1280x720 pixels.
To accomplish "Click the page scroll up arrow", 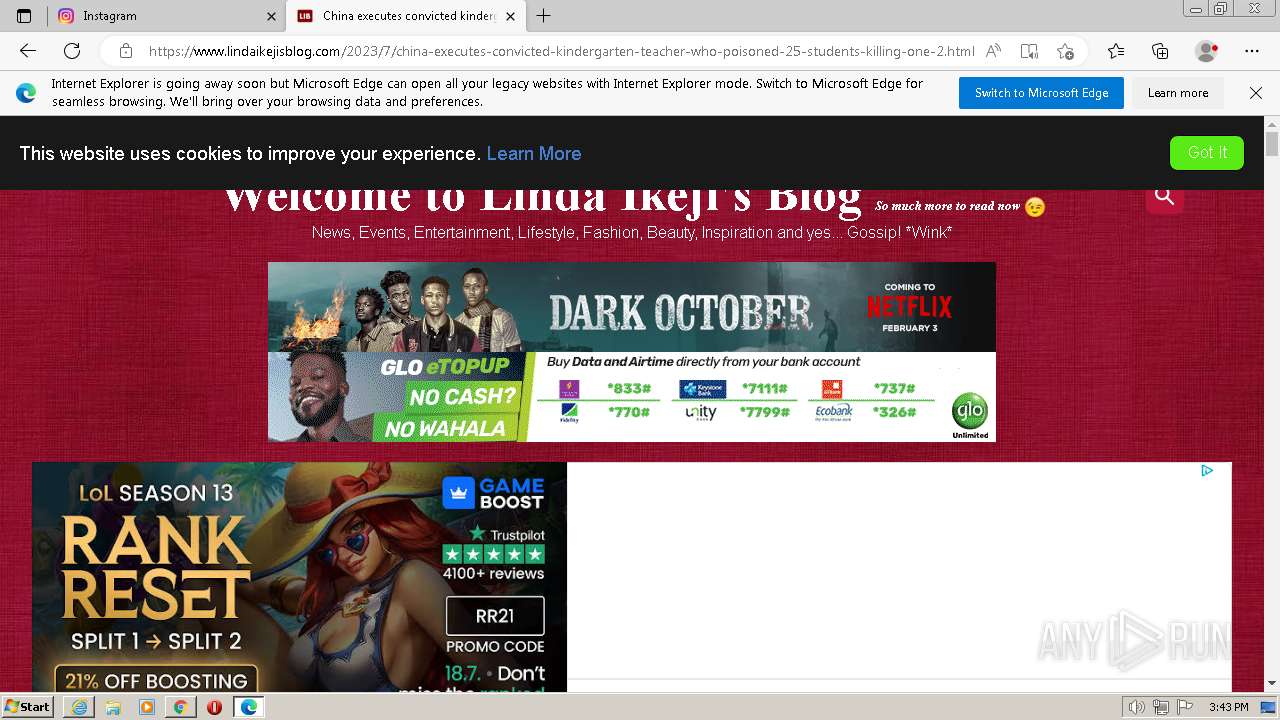I will [x=1272, y=124].
